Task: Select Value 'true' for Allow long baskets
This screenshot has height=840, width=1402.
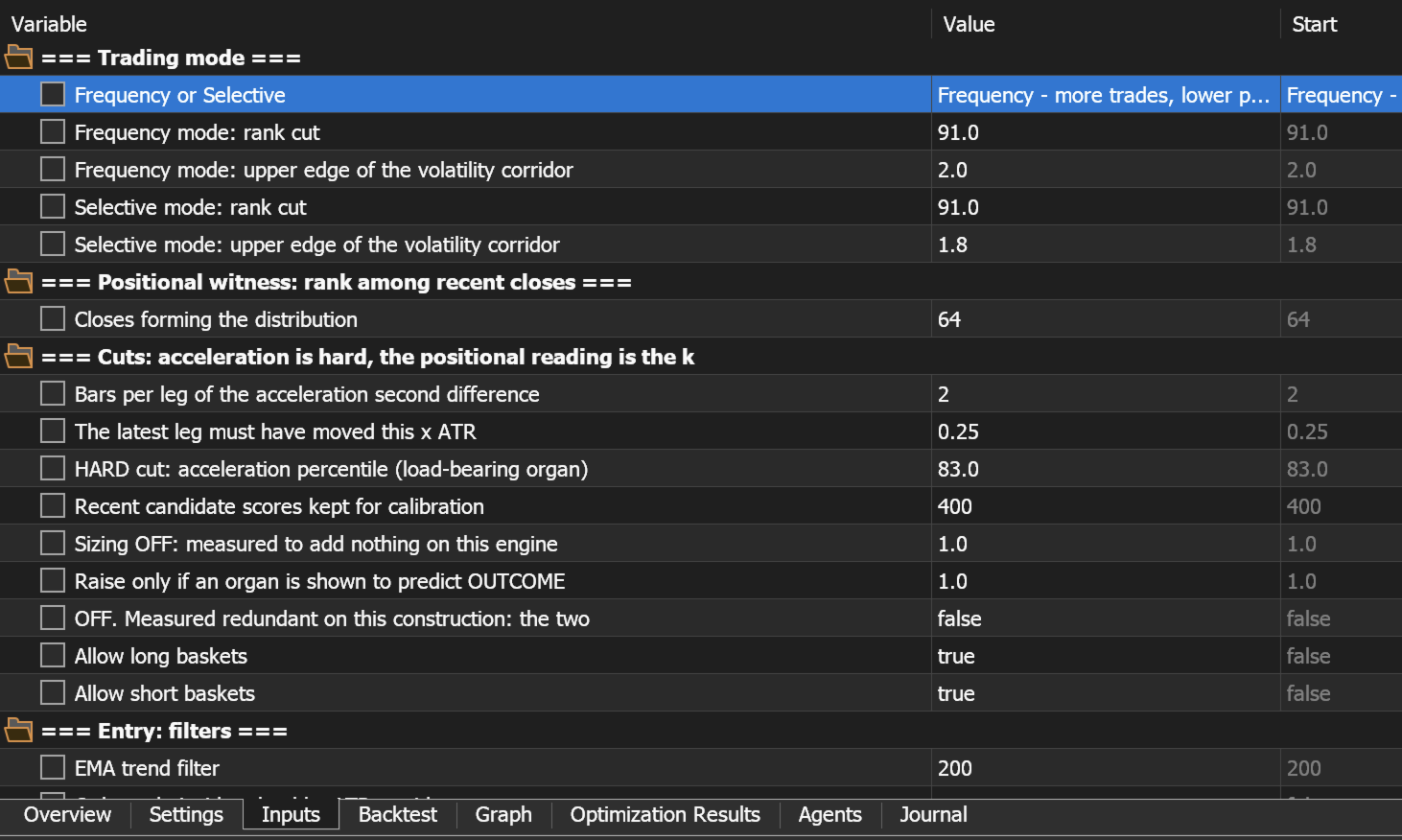Action: click(1106, 656)
